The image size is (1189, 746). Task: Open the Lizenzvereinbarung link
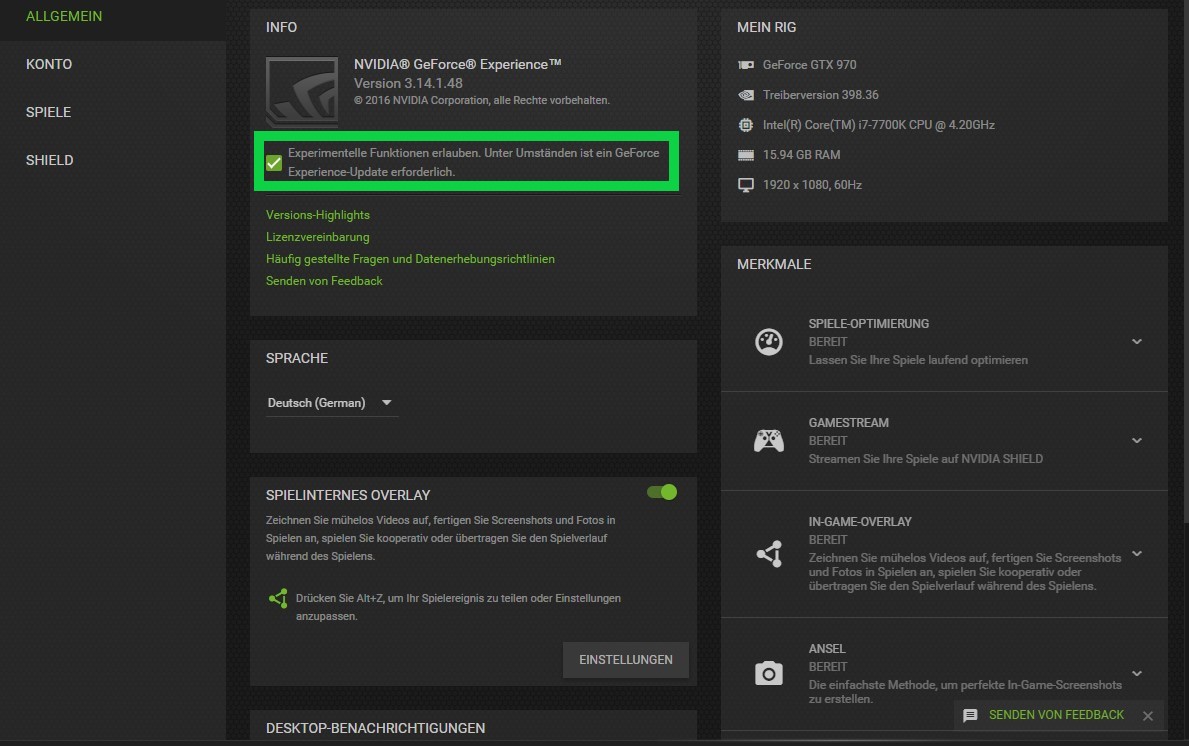point(318,237)
